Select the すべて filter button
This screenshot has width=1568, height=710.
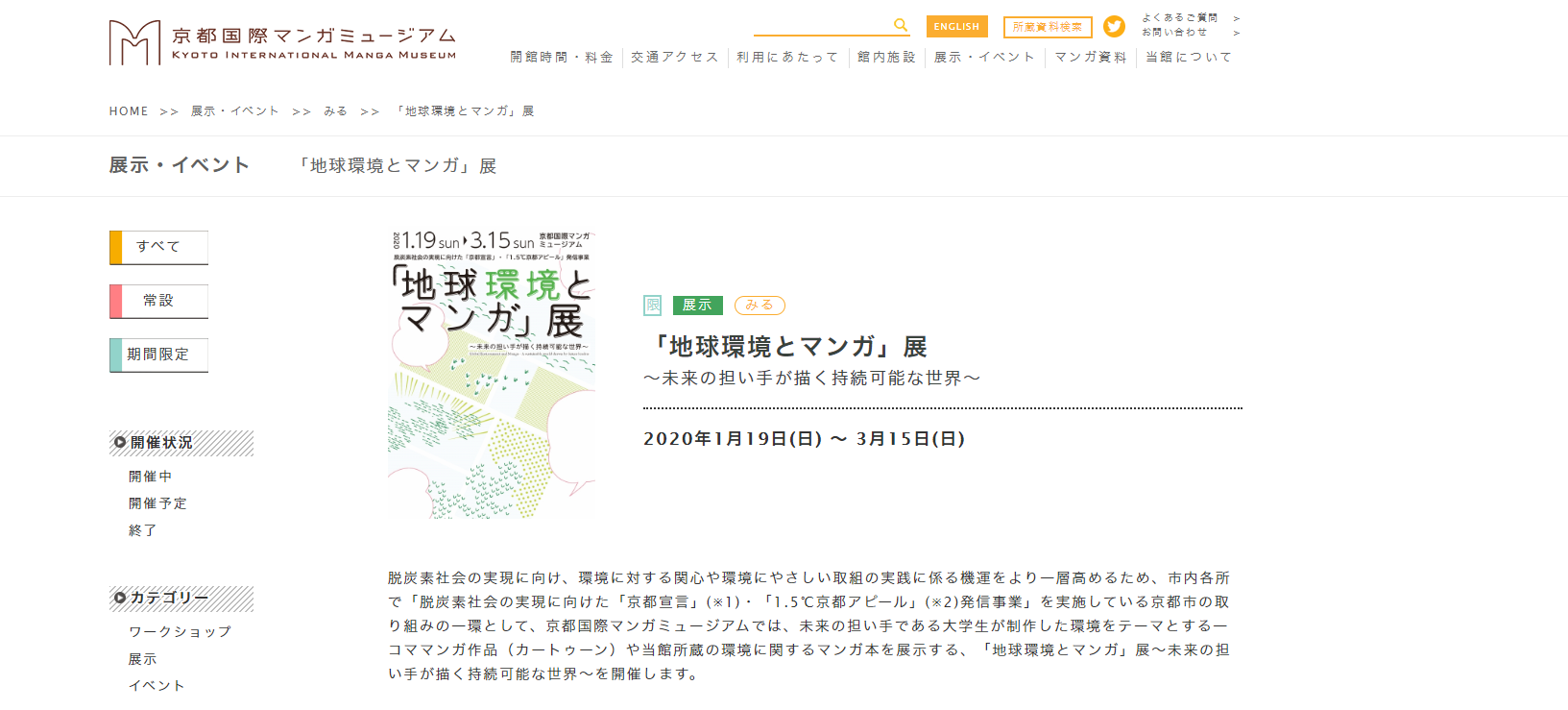point(158,247)
